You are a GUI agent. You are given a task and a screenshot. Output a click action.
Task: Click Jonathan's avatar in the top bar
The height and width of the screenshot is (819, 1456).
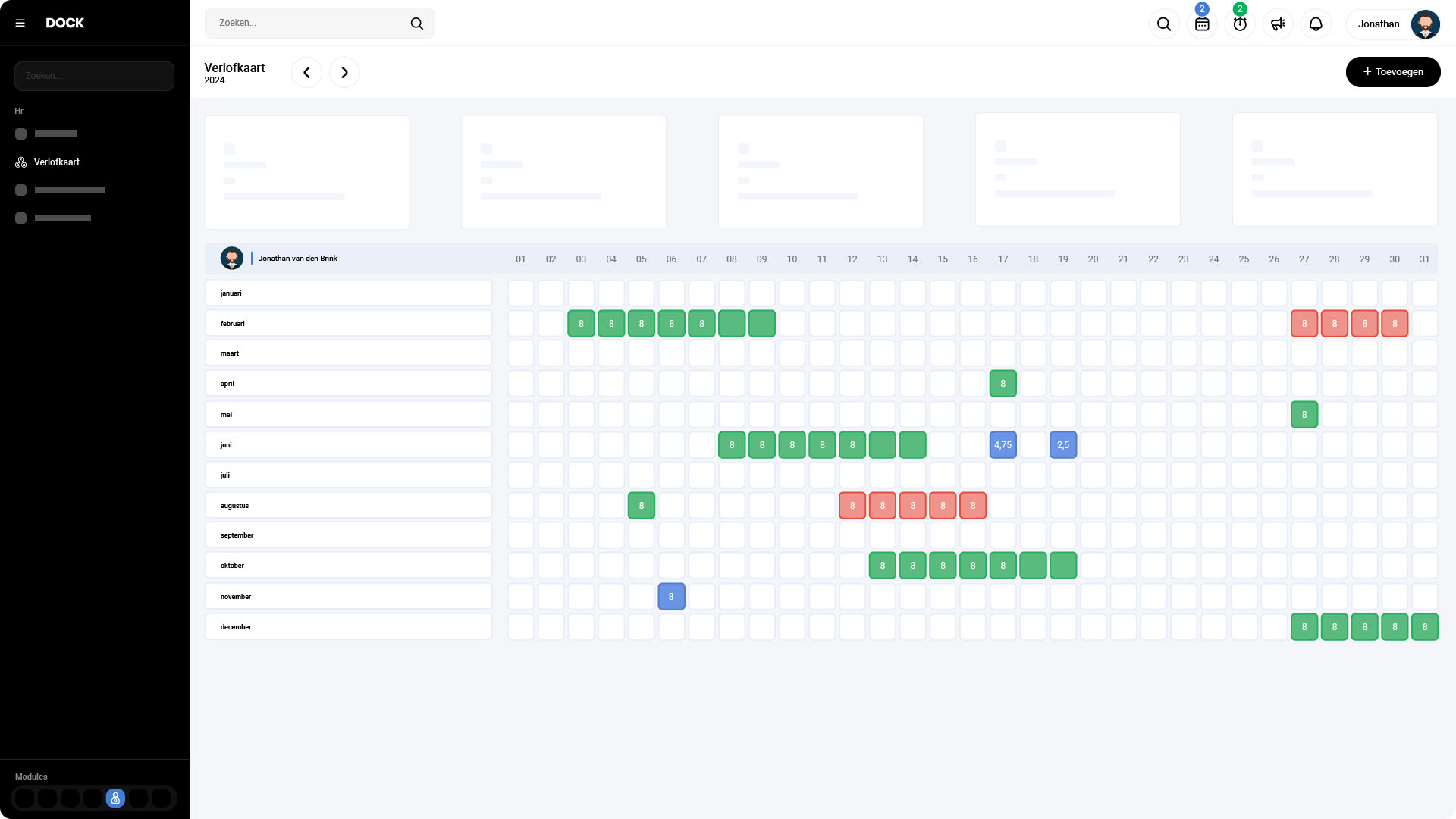1425,24
